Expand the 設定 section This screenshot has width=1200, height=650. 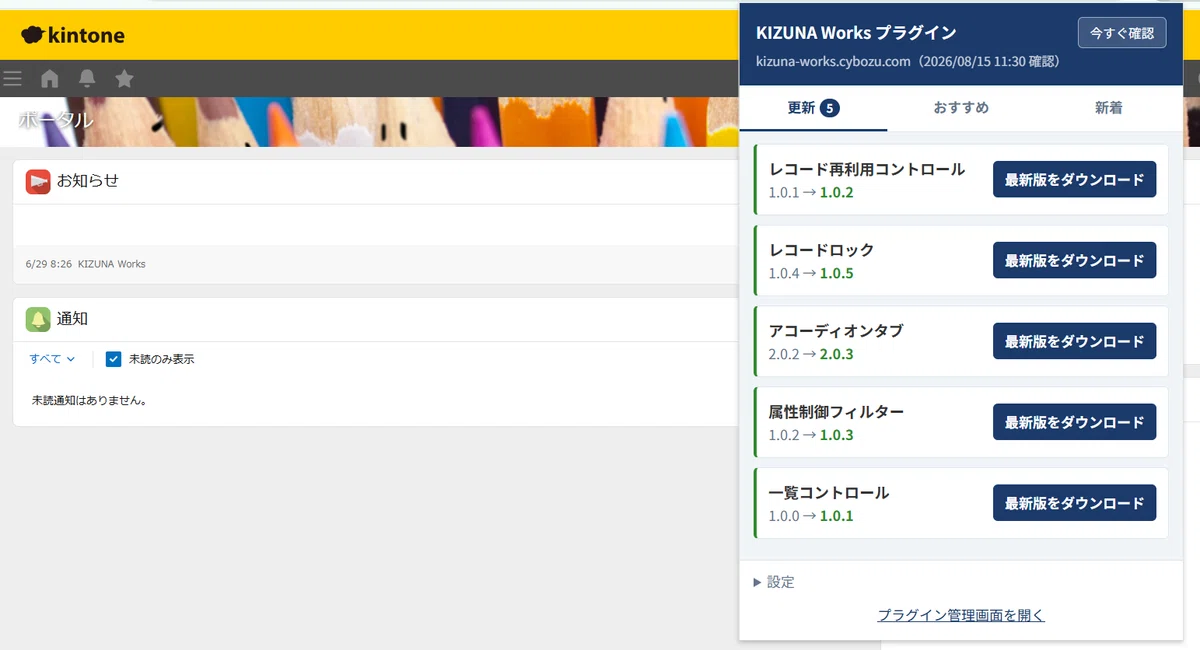pyautogui.click(x=774, y=582)
